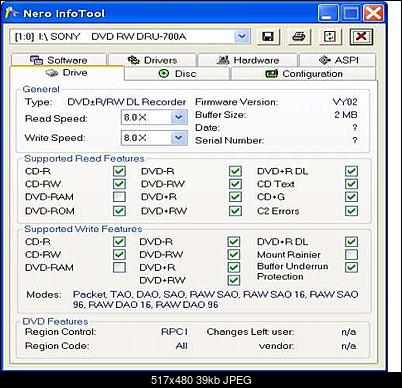Screen dimensions: 402x388
Task: Click the Changes Left user n/a value
Action: tap(349, 332)
